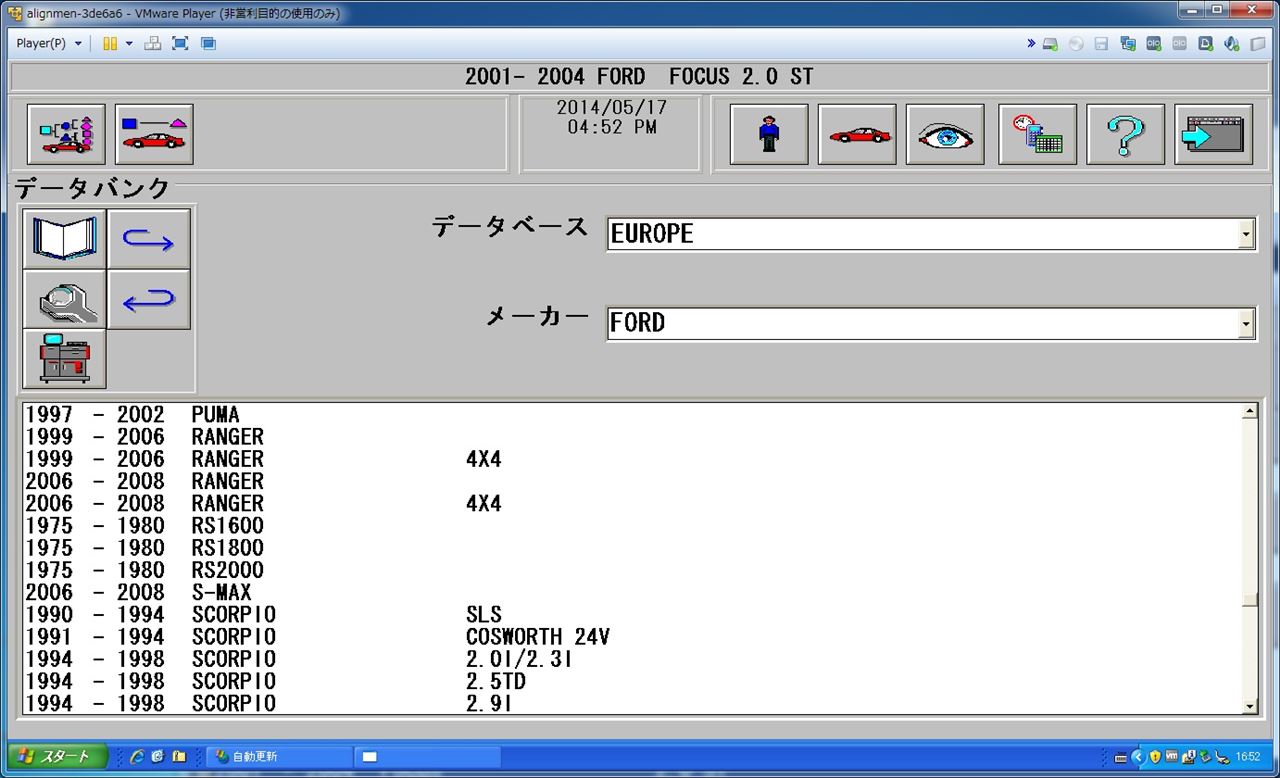
Task: Select the 2006 - 2008 S-MAX row
Action: pos(631,592)
